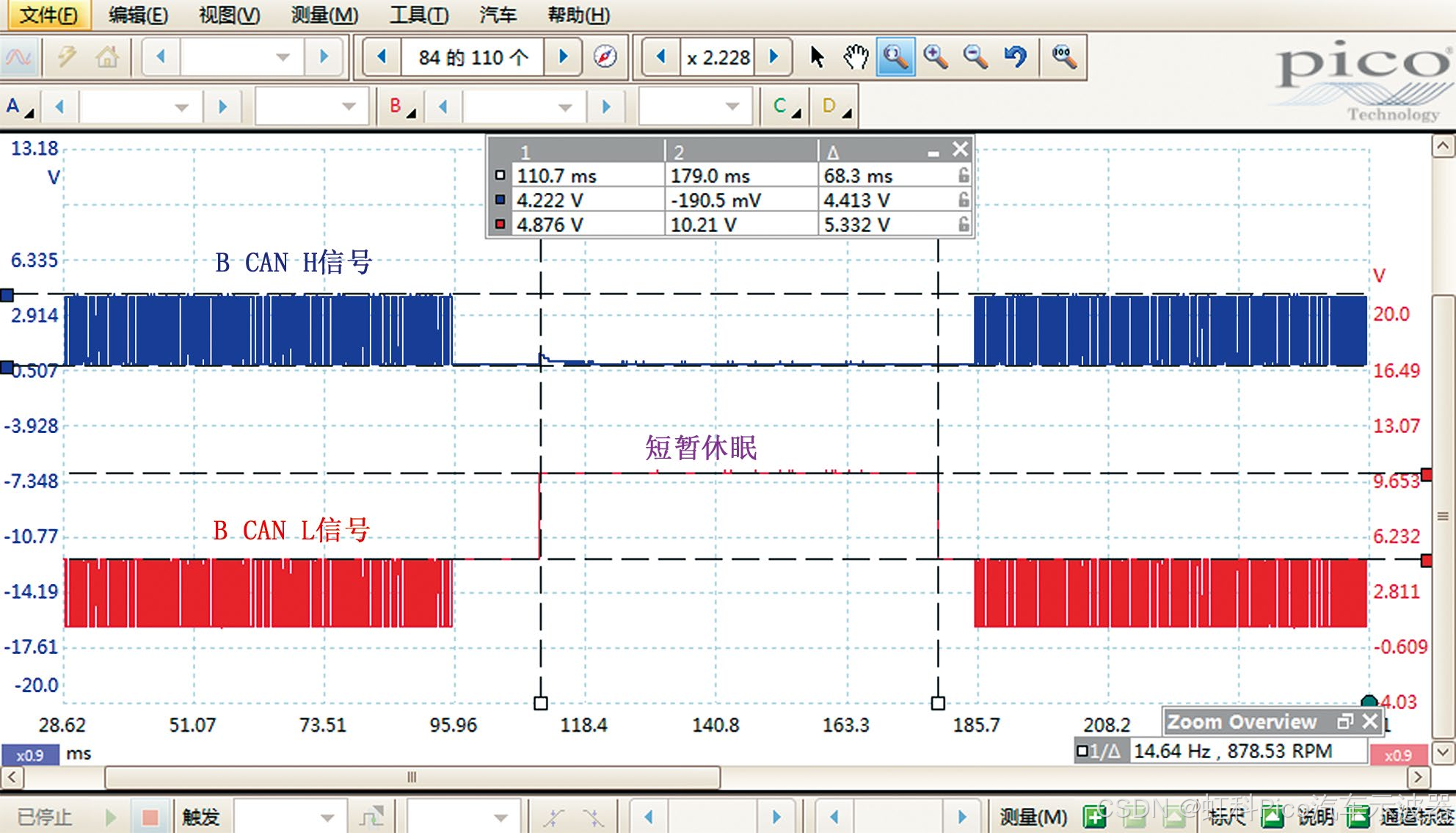The width and height of the screenshot is (1456, 833).
Task: Close the Zoom Overview panel
Action: click(1369, 721)
